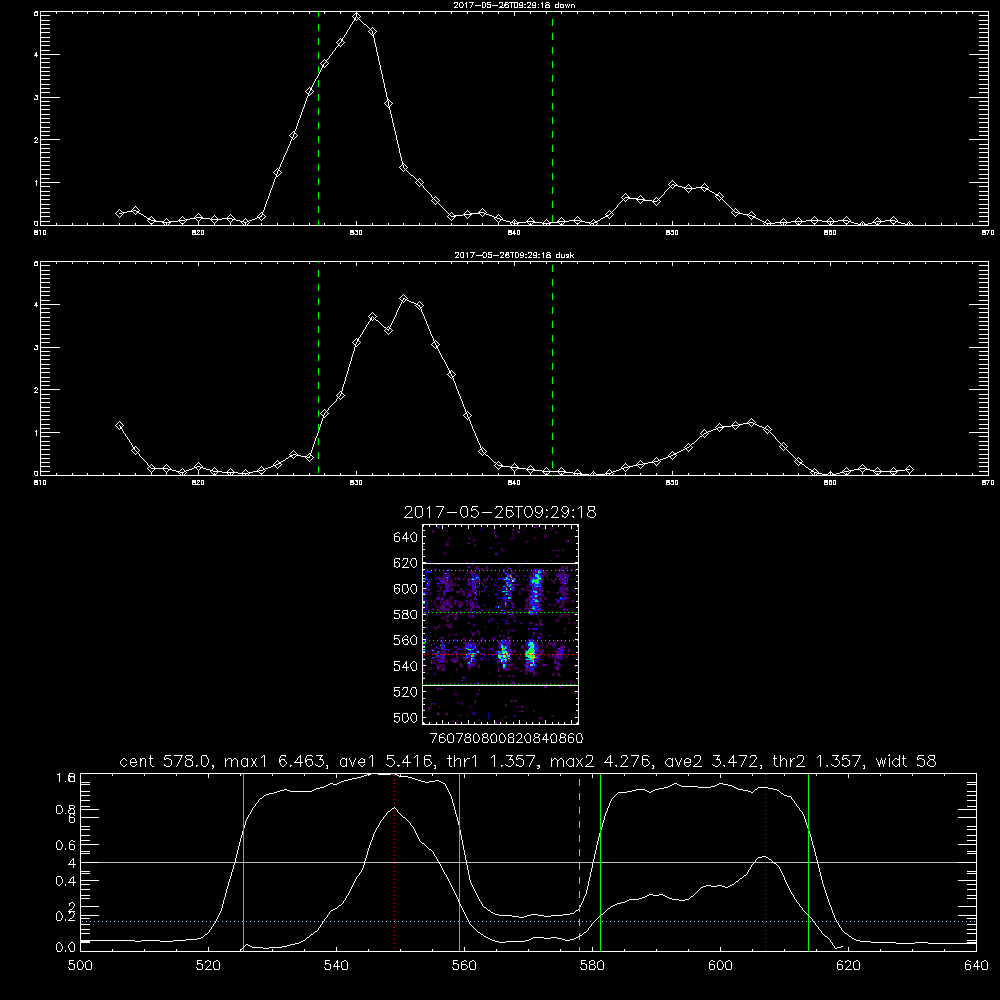Click heatmap x-axis label string 760780800820840860
Image resolution: width=1000 pixels, height=1000 pixels.
(507, 739)
